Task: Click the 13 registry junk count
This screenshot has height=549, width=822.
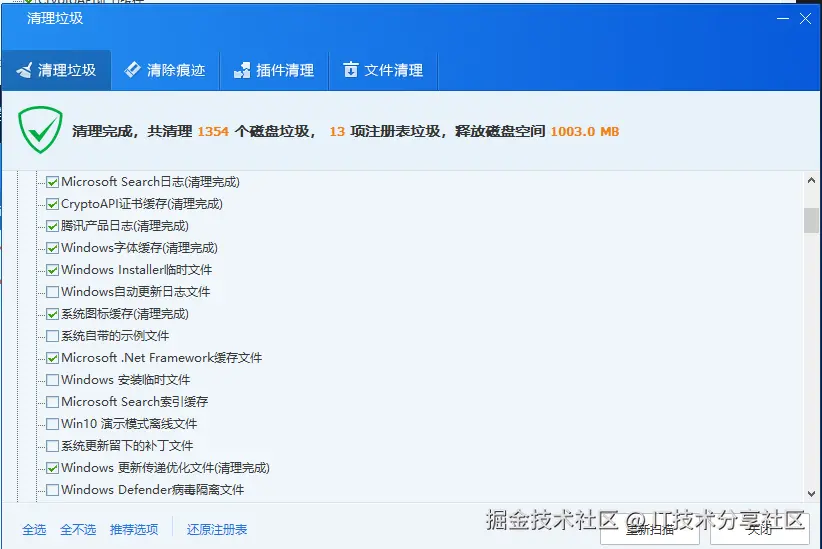Action: coord(337,132)
